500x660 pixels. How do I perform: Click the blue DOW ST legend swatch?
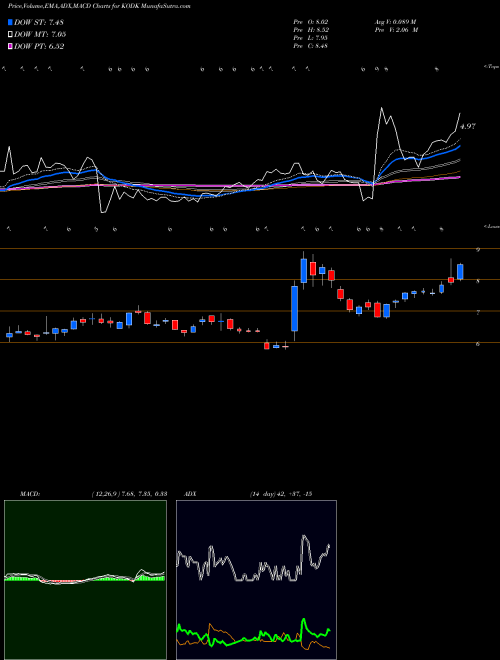pyautogui.click(x=11, y=22)
